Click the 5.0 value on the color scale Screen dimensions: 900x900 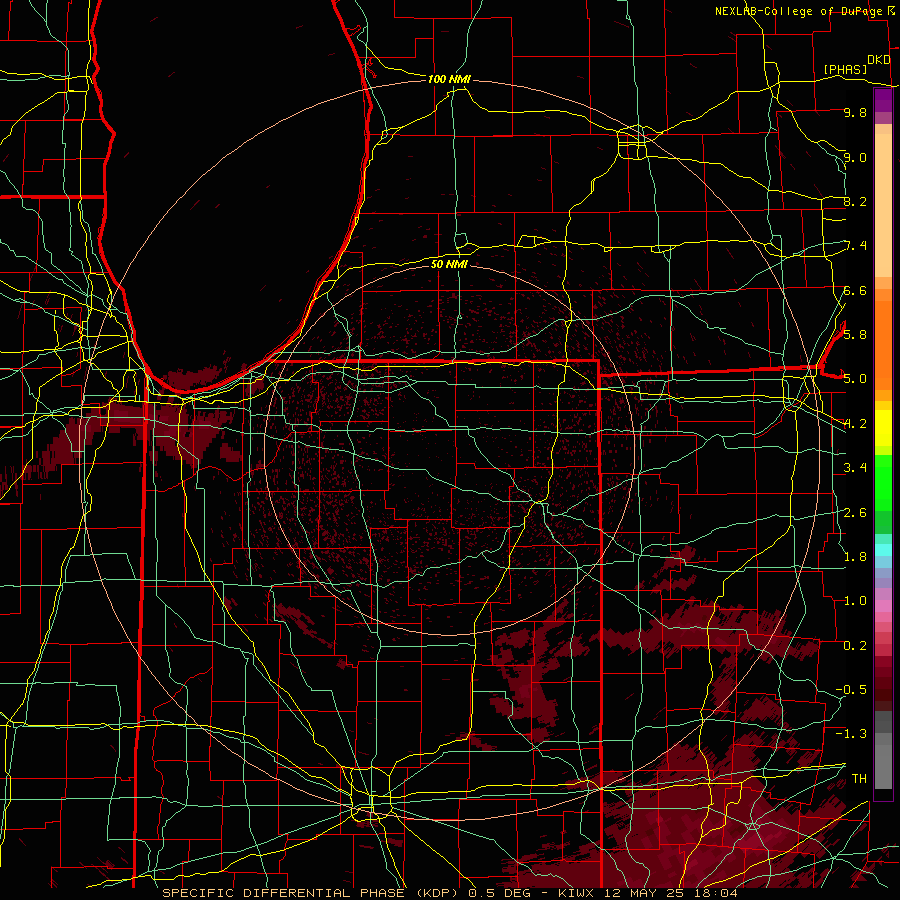tap(855, 379)
